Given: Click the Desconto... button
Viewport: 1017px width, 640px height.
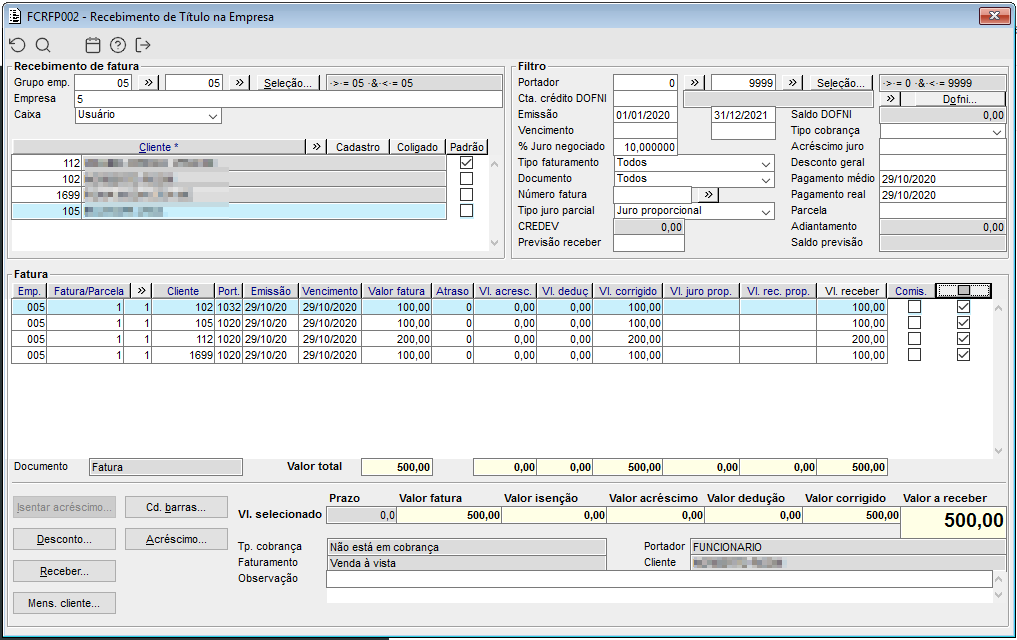Looking at the screenshot, I should click(64, 539).
